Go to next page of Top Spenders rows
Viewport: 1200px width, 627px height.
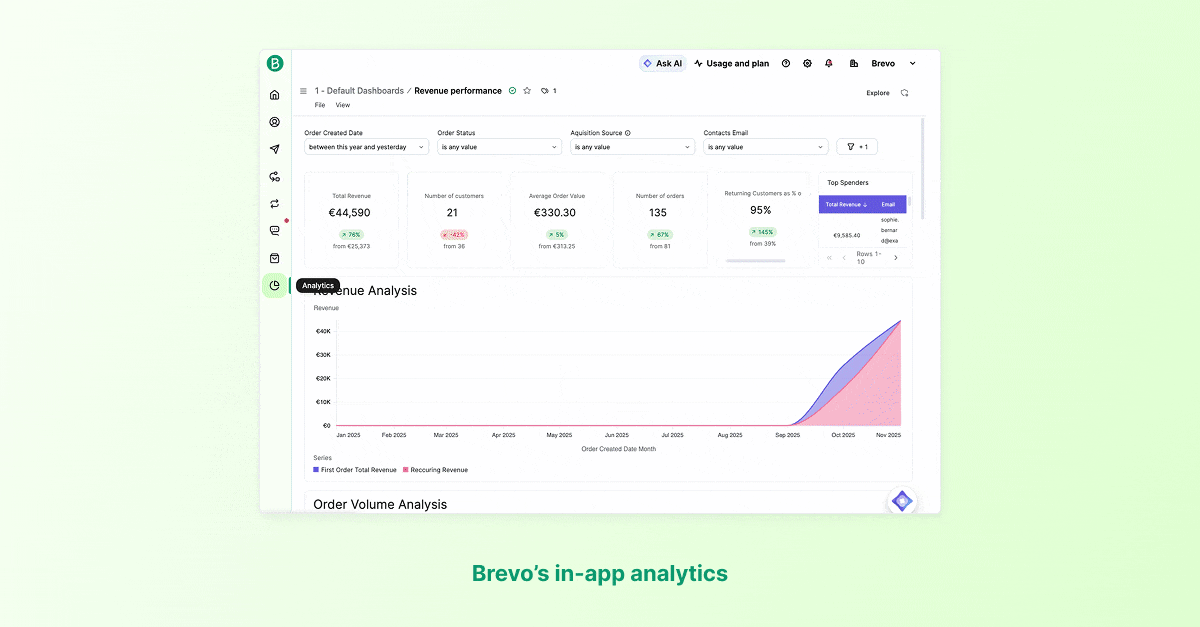pyautogui.click(x=895, y=258)
